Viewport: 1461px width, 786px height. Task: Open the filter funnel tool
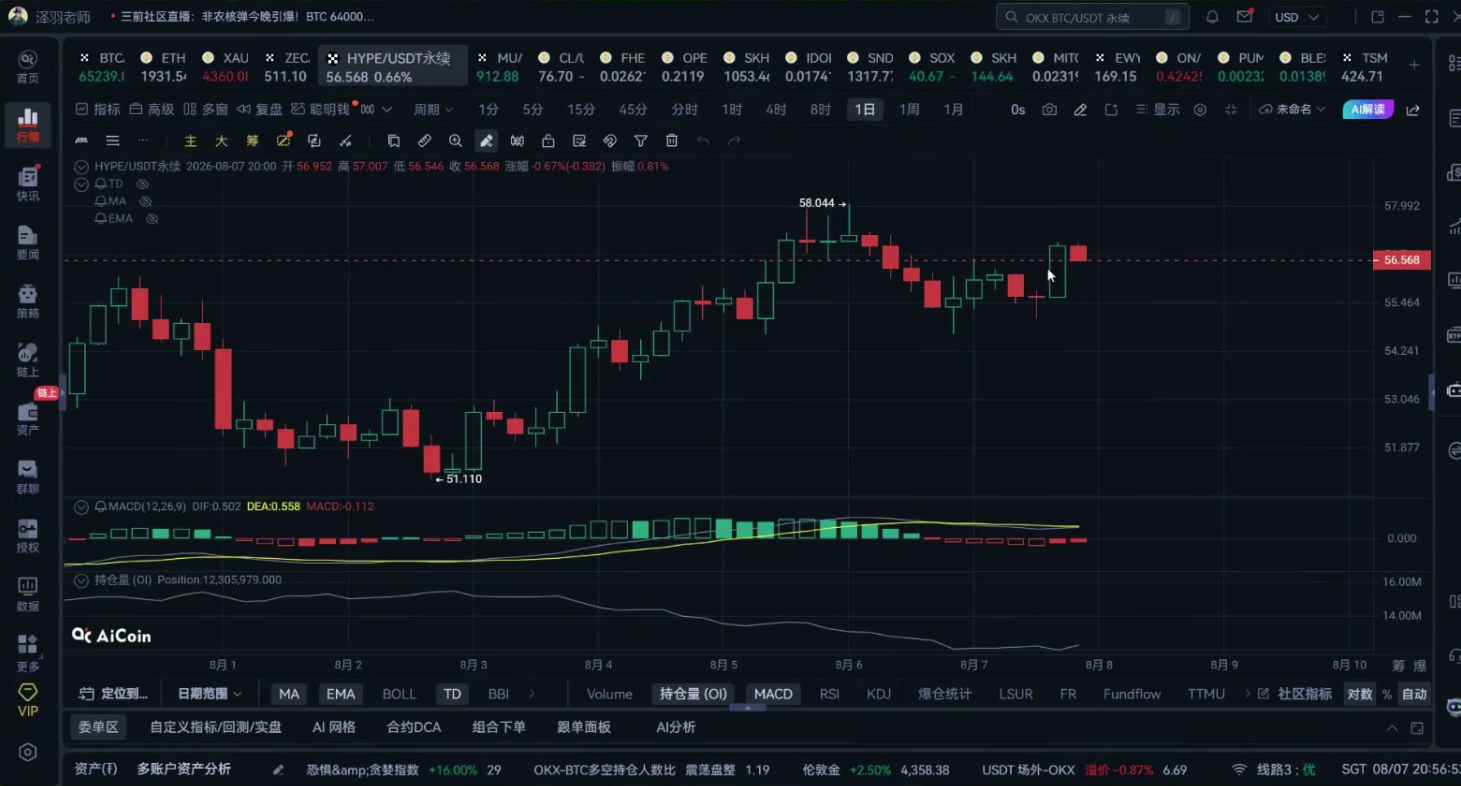[x=641, y=141]
